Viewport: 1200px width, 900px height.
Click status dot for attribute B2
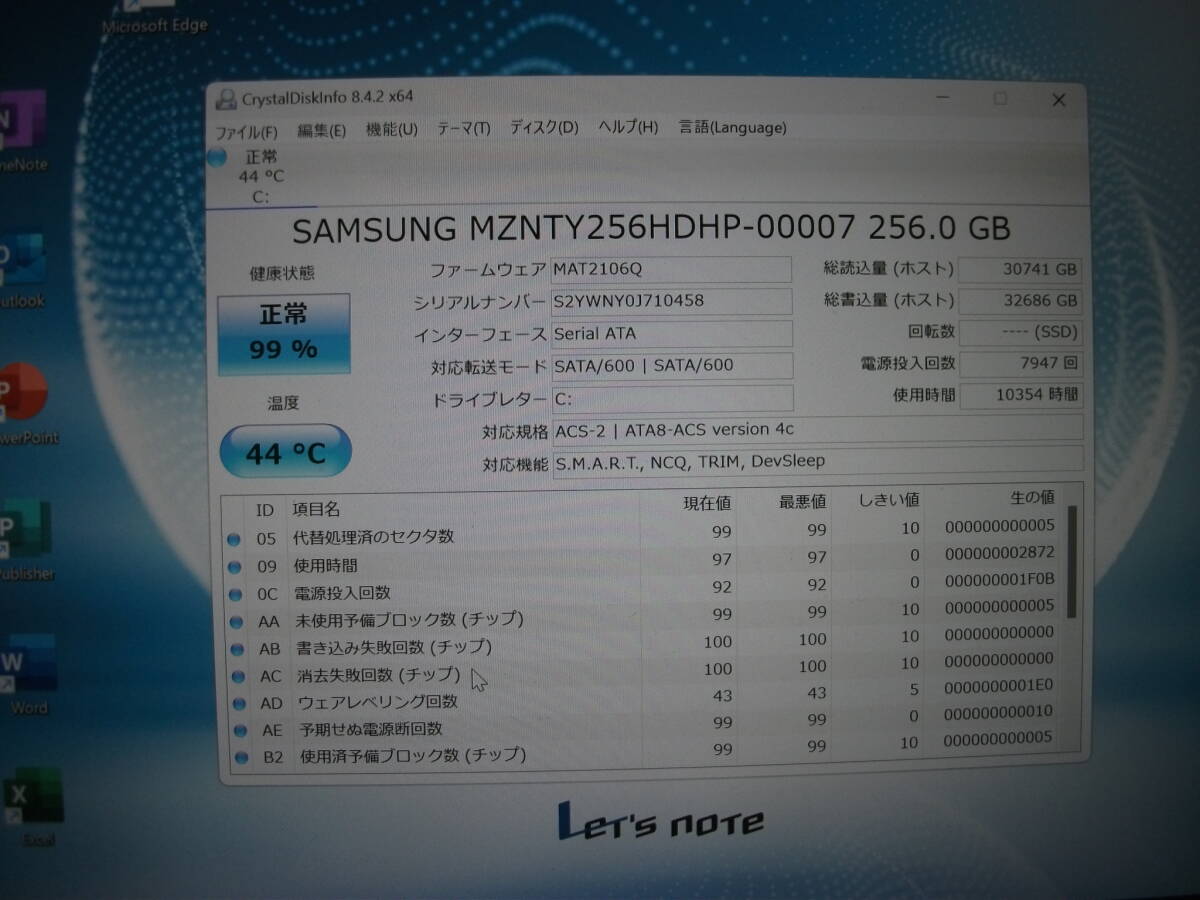tap(242, 758)
